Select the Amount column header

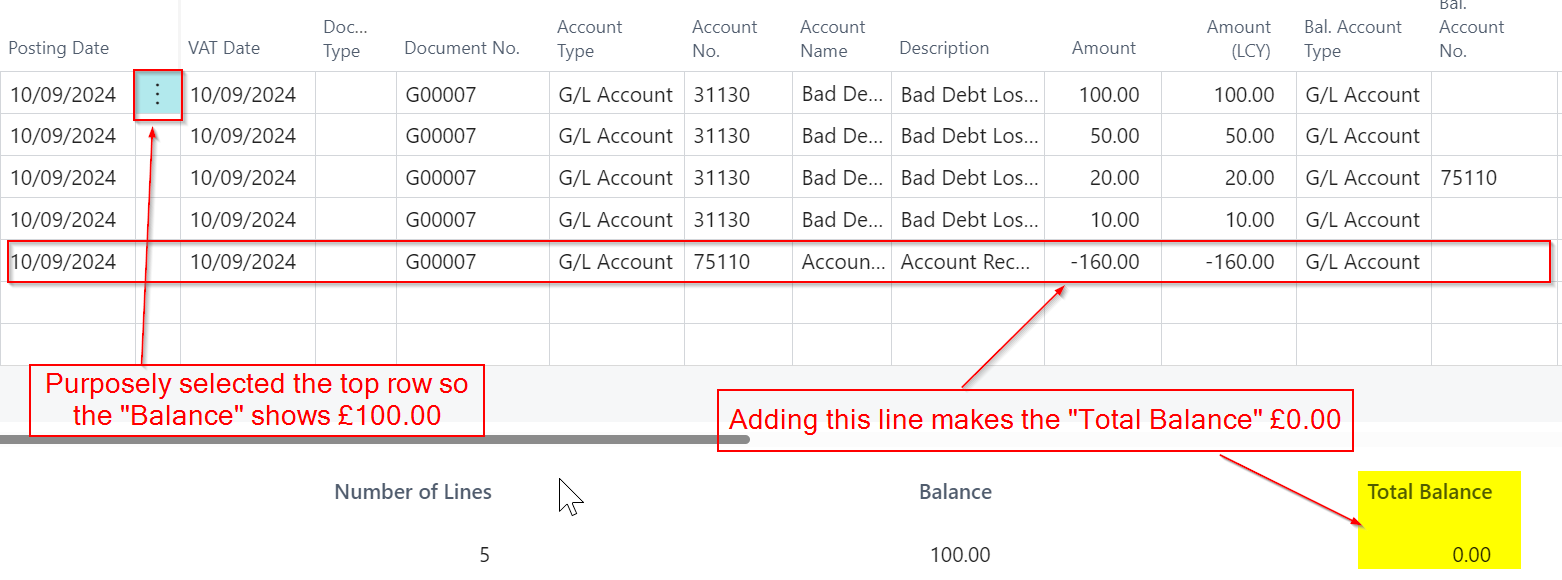pos(1103,48)
